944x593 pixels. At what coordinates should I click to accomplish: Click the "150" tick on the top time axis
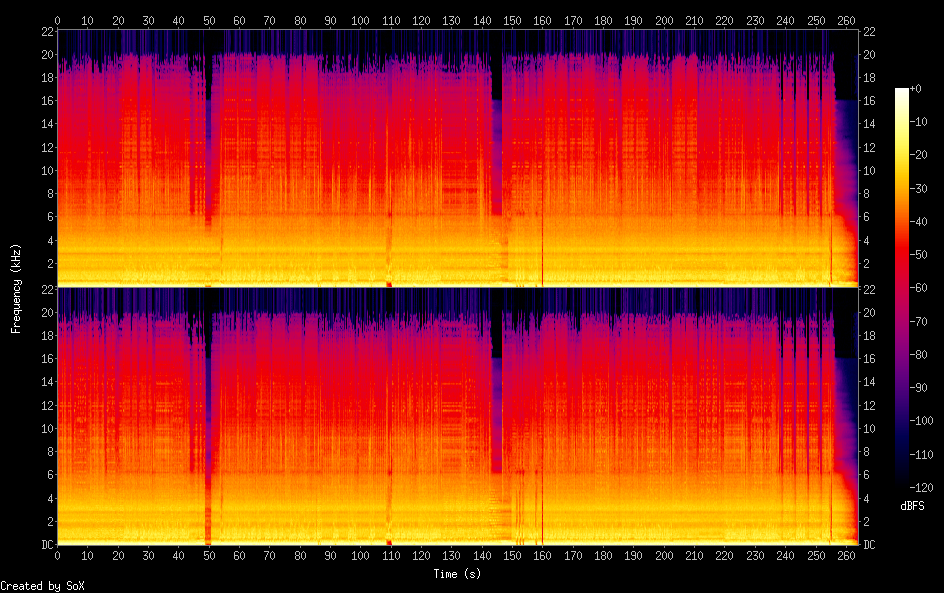pos(512,20)
